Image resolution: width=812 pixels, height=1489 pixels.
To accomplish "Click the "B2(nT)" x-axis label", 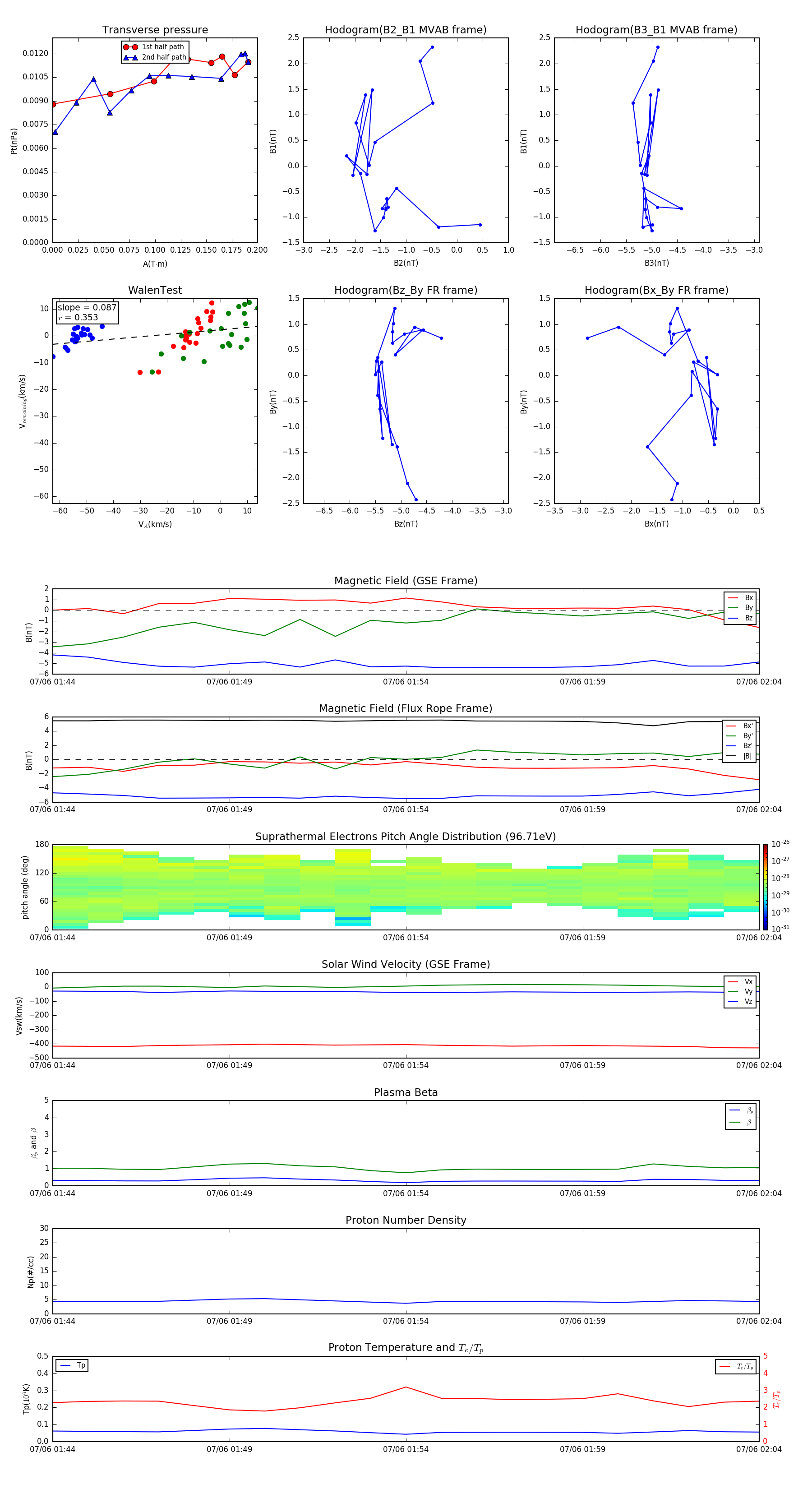I will (x=406, y=263).
